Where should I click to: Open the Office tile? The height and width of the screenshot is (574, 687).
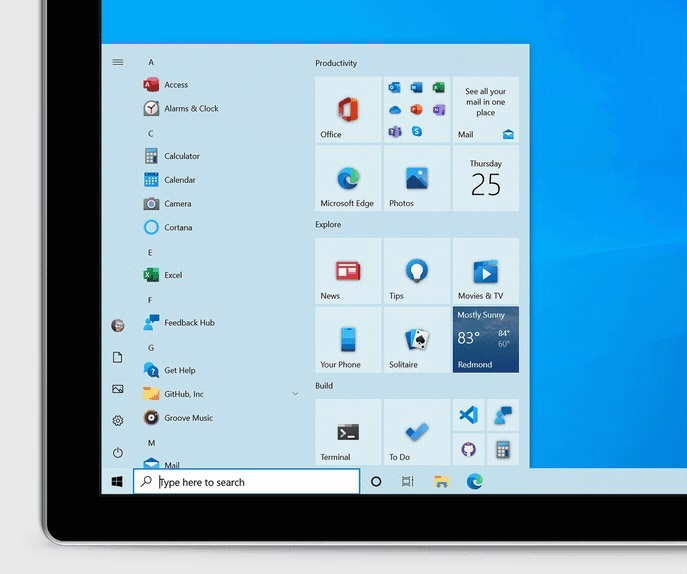[x=348, y=110]
